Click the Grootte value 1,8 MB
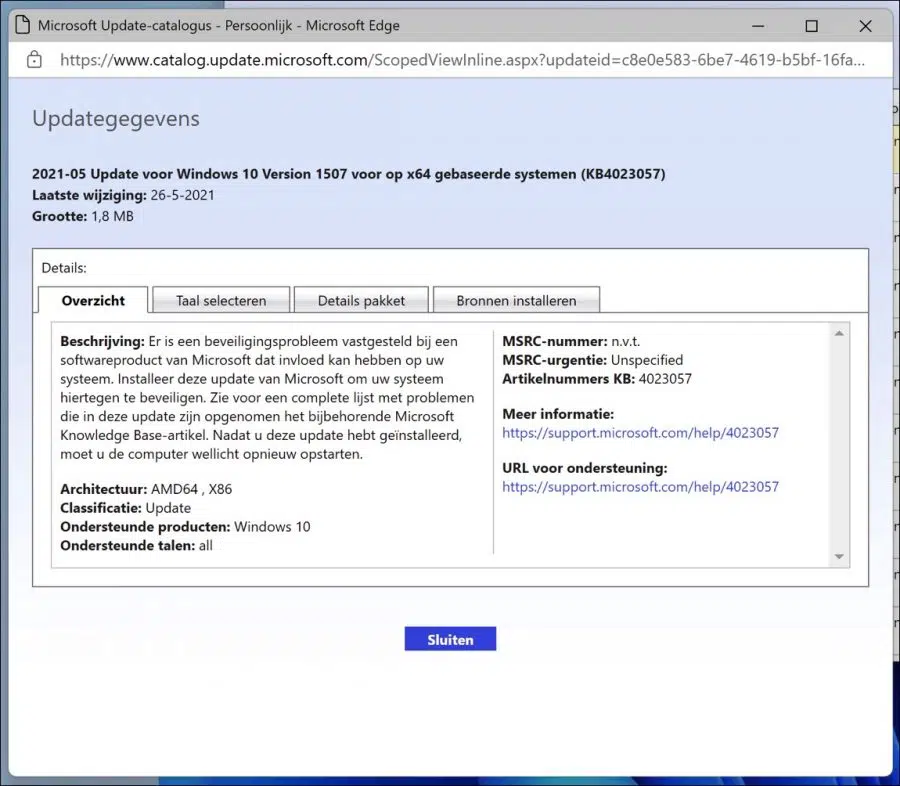This screenshot has height=786, width=900. [112, 216]
